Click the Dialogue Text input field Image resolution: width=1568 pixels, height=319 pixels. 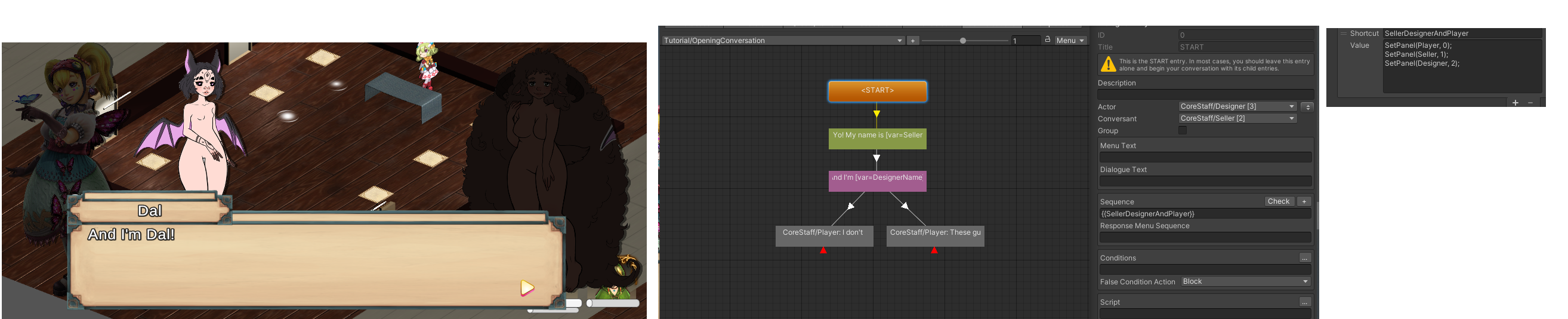(1205, 181)
